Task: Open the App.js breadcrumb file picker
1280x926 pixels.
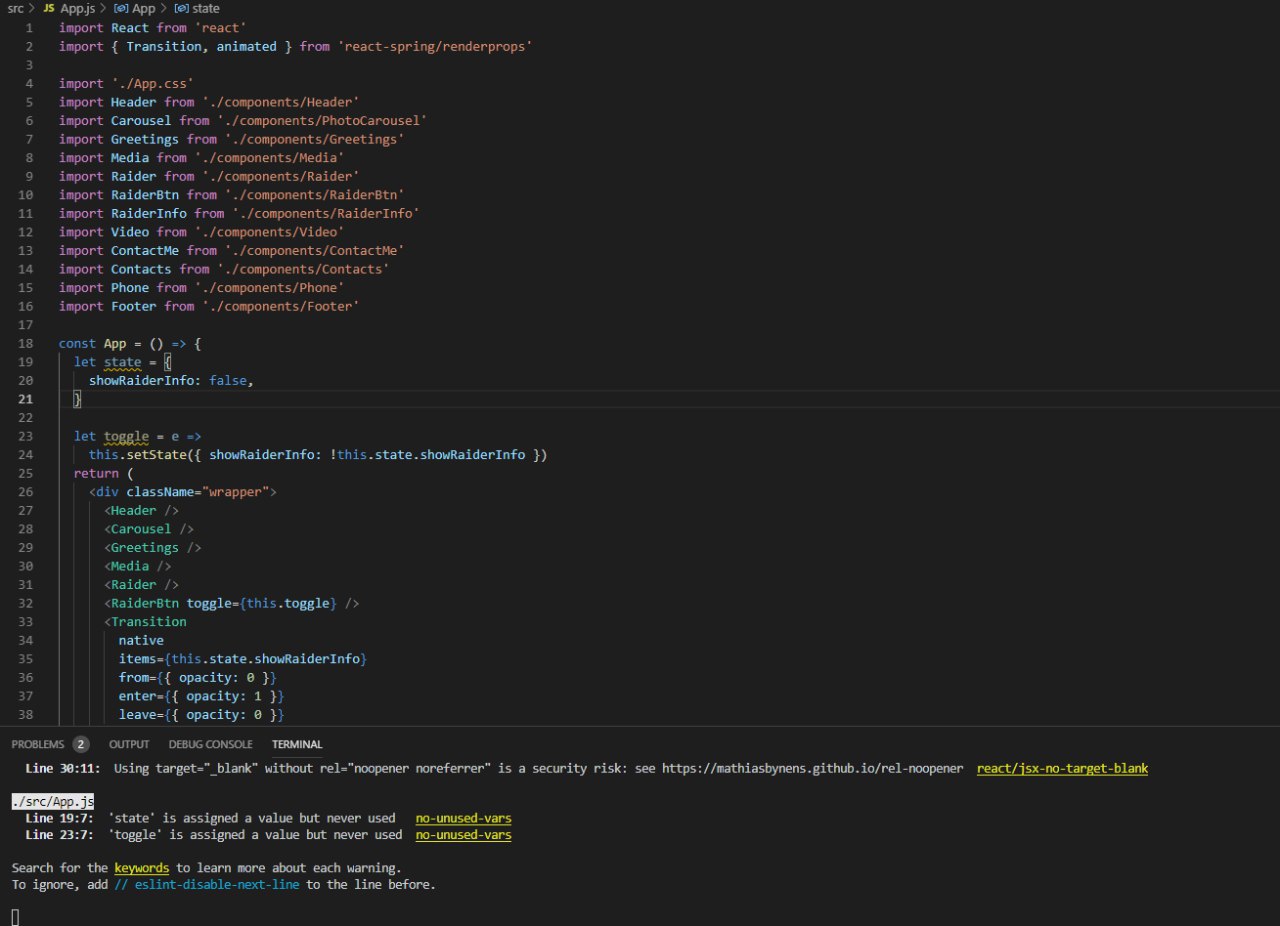Action: [77, 8]
